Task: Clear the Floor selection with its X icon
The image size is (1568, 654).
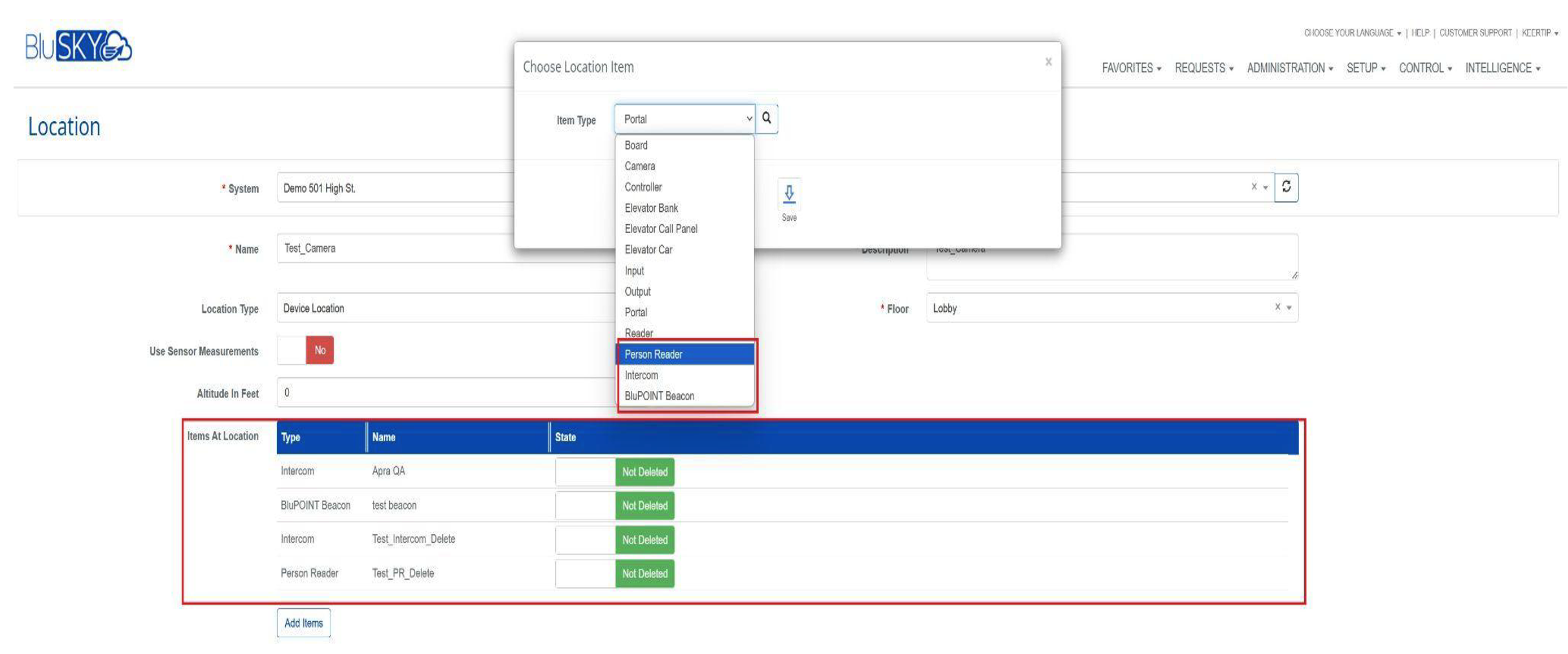Action: [1278, 307]
